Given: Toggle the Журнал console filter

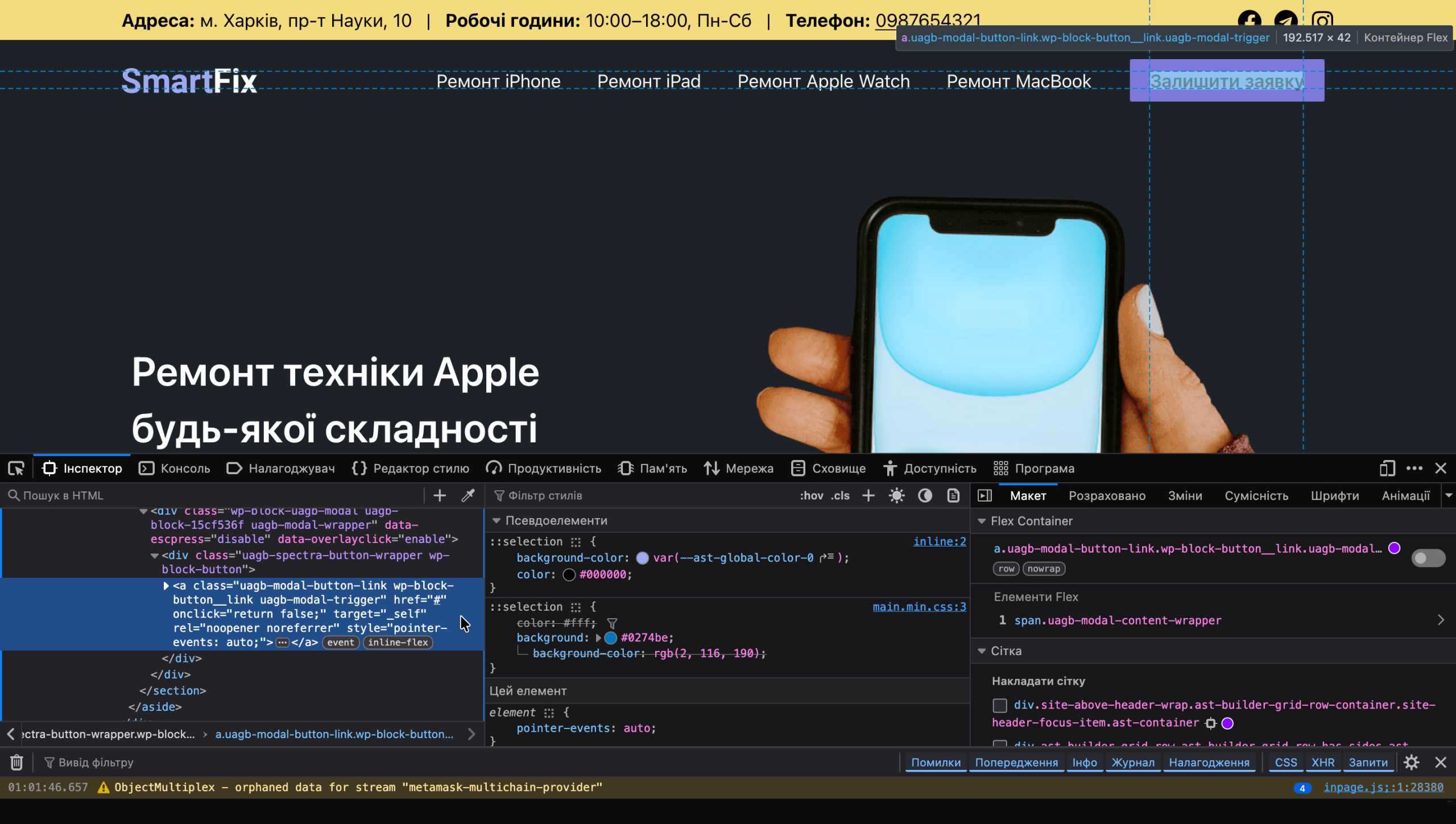Looking at the screenshot, I should pos(1133,762).
